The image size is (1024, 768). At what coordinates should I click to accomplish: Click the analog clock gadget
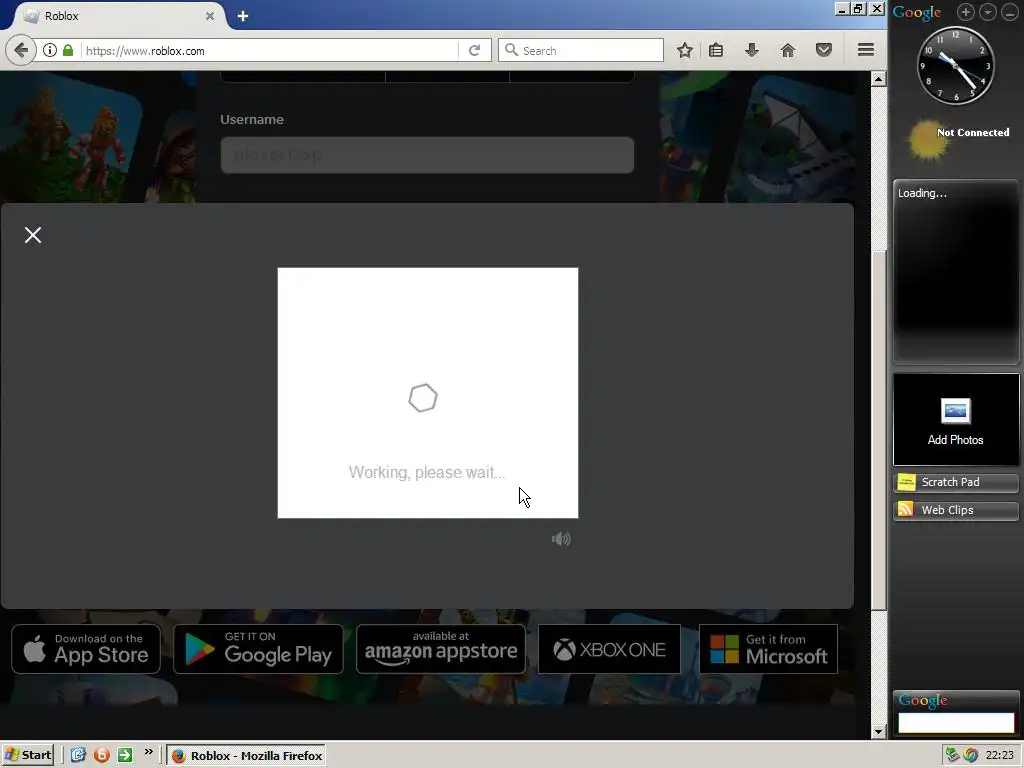[x=955, y=65]
